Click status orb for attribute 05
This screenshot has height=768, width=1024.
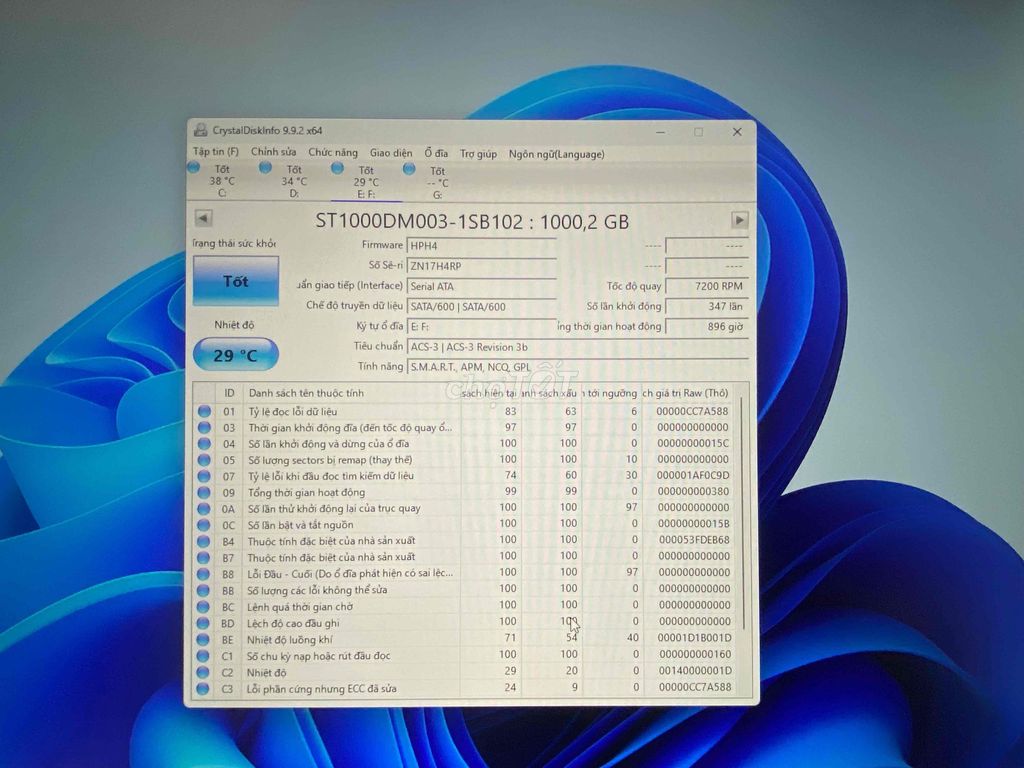tap(204, 460)
